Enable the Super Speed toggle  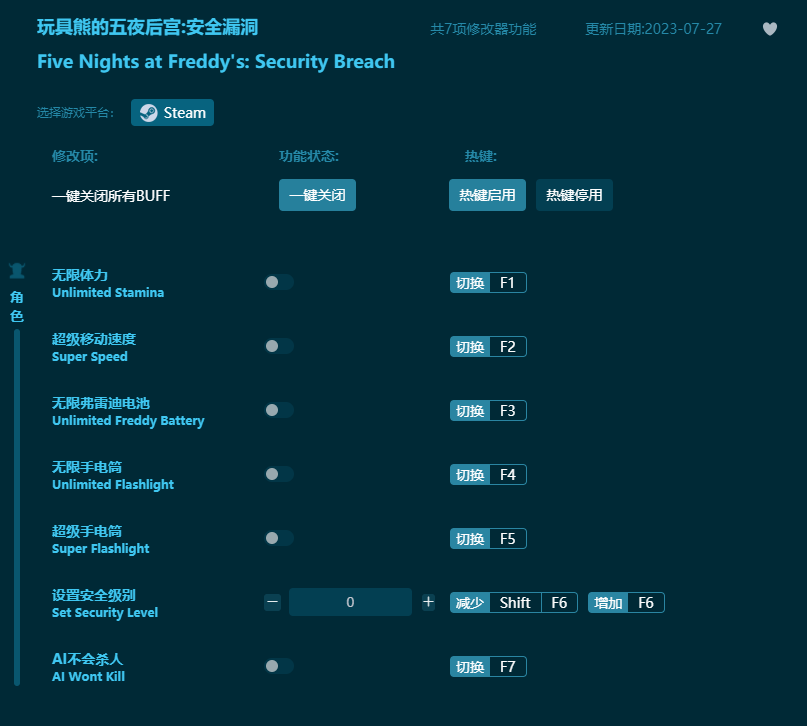(278, 346)
